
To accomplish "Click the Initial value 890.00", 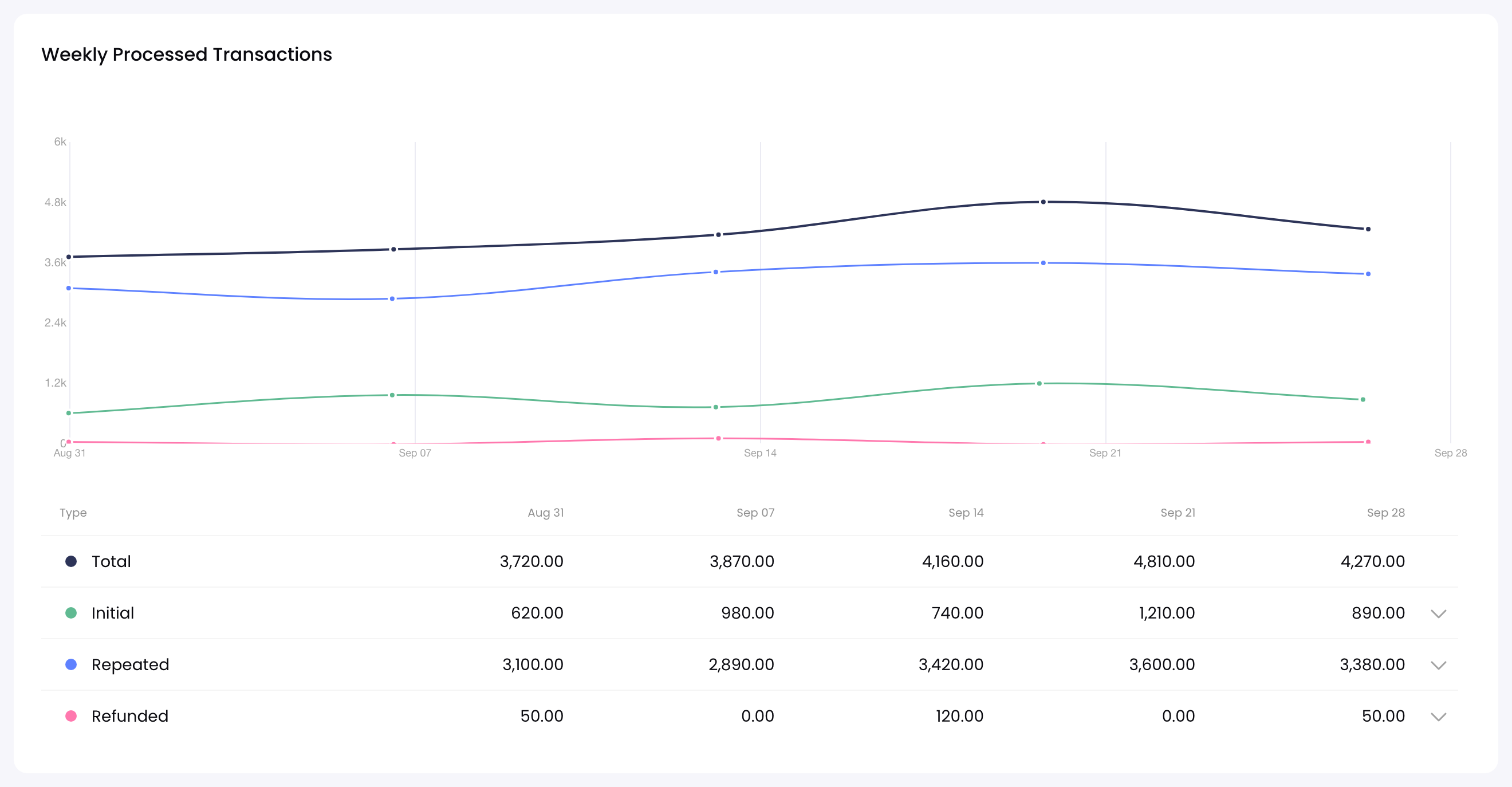I will [x=1378, y=613].
